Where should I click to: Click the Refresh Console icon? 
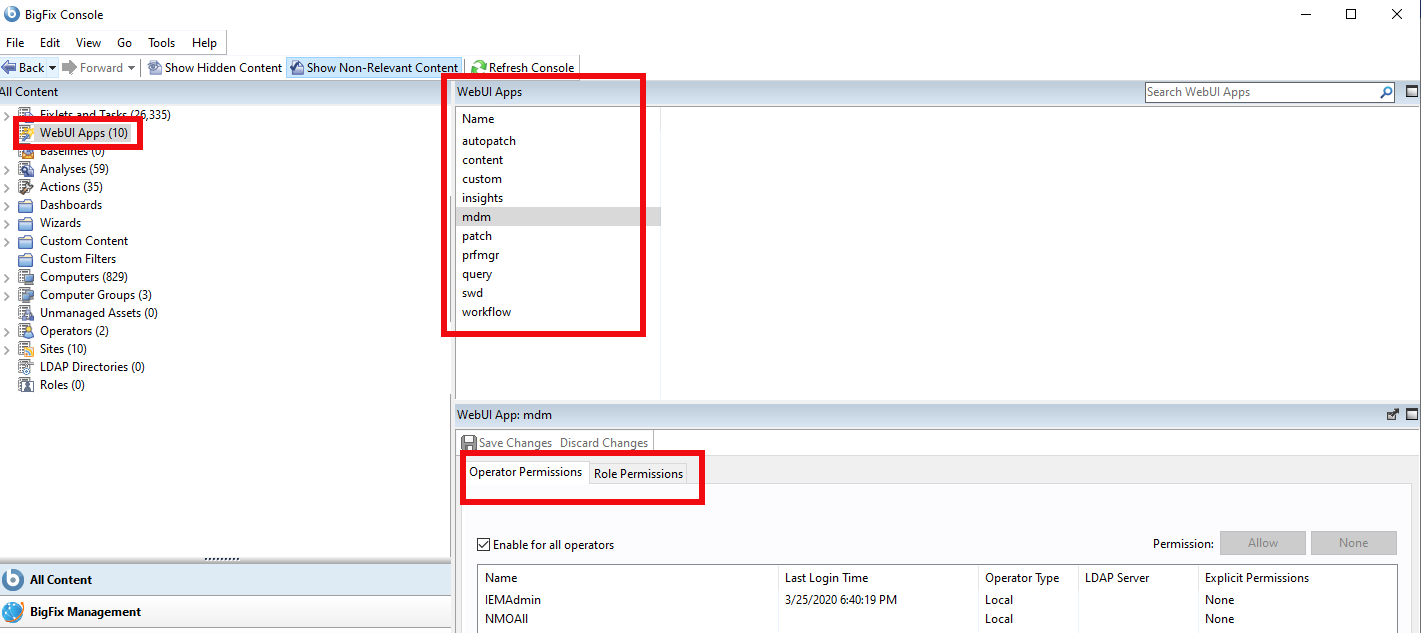point(480,67)
